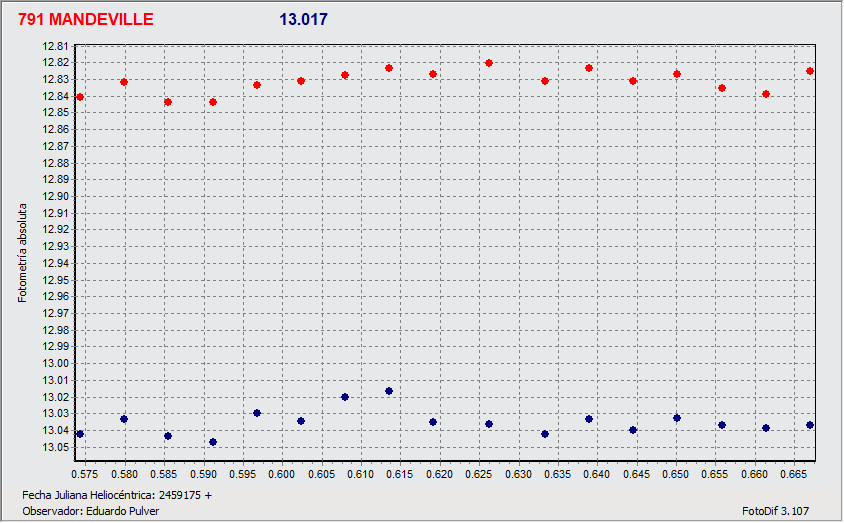
Task: Select the y-axis tick label "12.95"
Action: (x=55, y=280)
